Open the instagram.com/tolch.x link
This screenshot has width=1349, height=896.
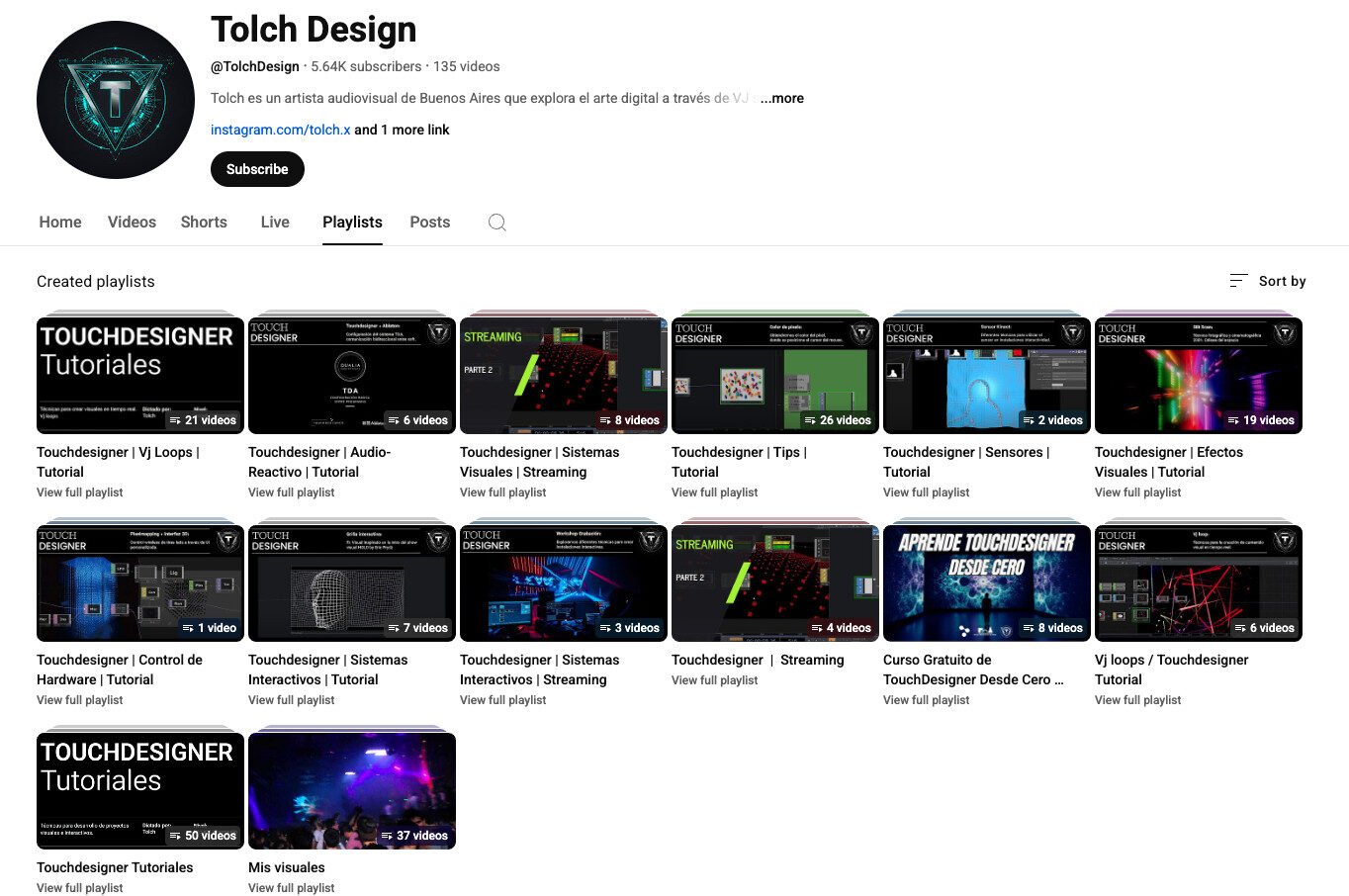tap(281, 130)
